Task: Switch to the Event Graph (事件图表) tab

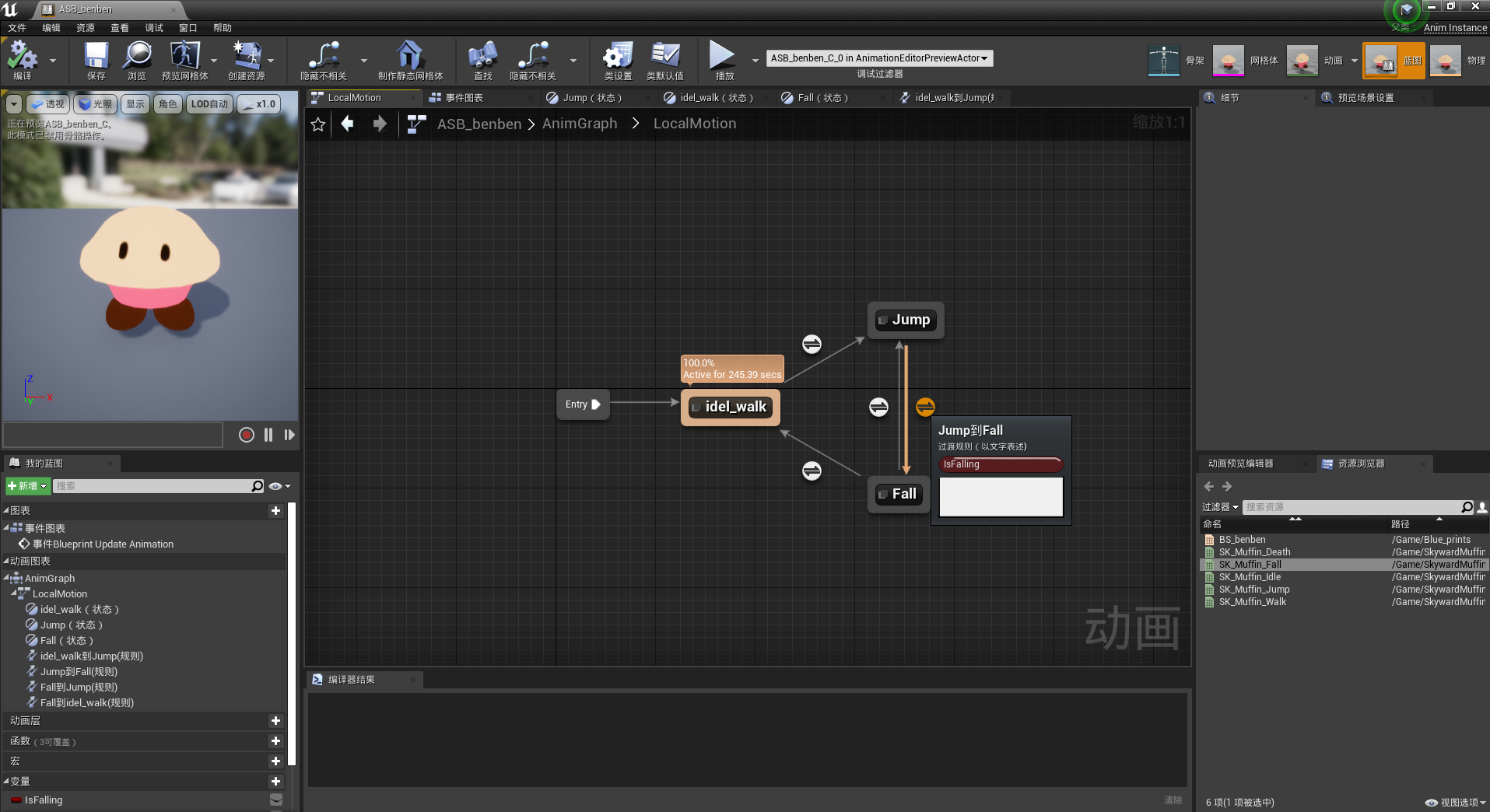Action: 465,98
